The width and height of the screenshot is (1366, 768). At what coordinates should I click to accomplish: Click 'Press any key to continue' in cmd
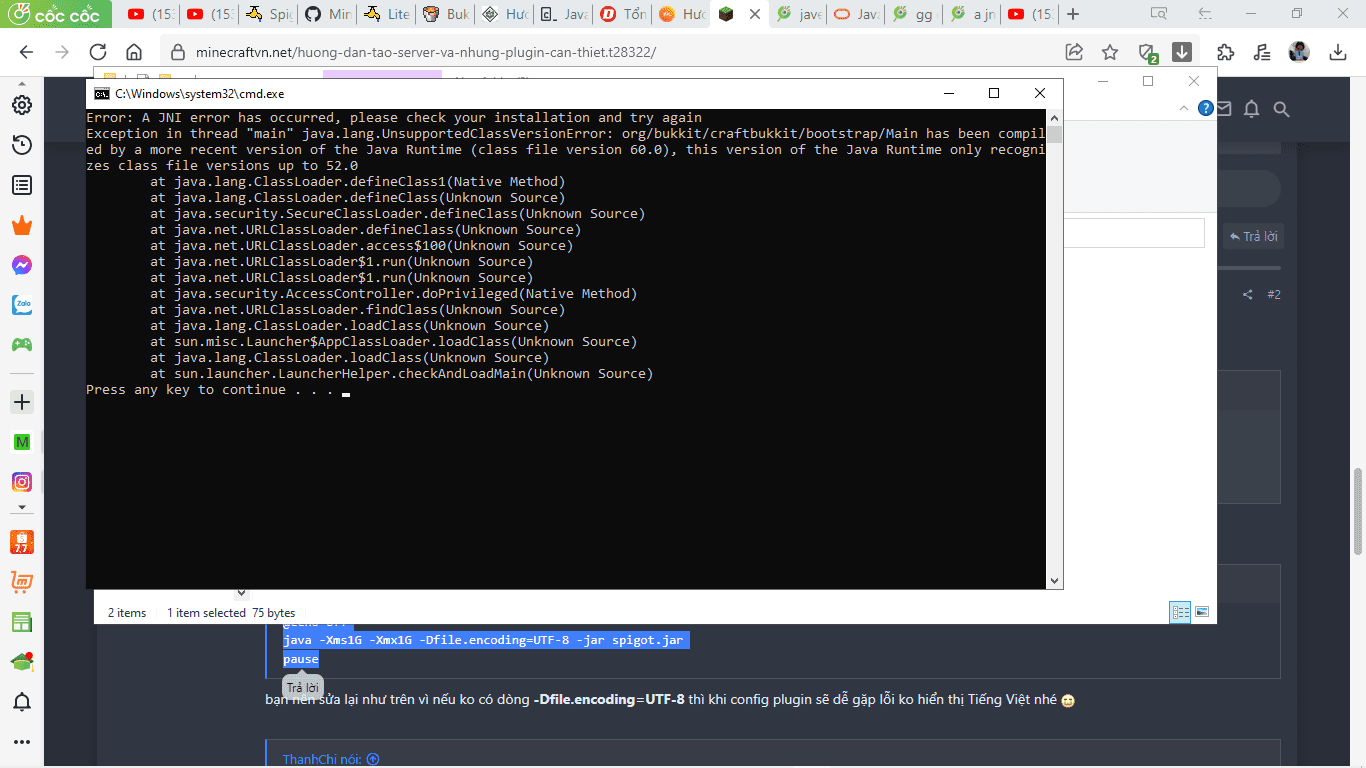pos(210,390)
